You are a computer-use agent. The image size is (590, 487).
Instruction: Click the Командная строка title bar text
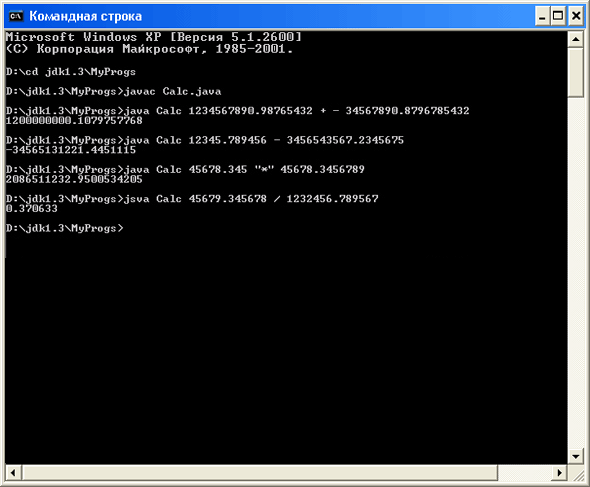coord(85,17)
